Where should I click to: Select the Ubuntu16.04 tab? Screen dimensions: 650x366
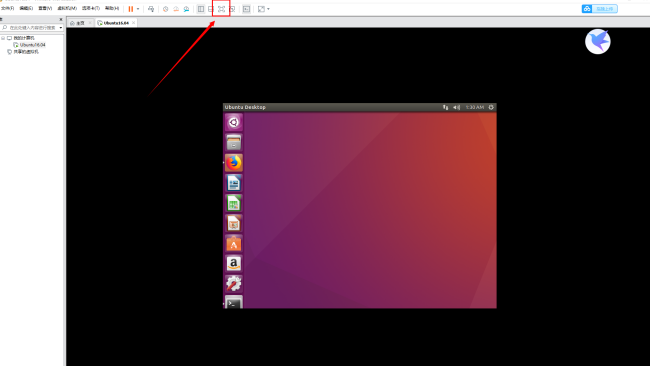[x=113, y=23]
